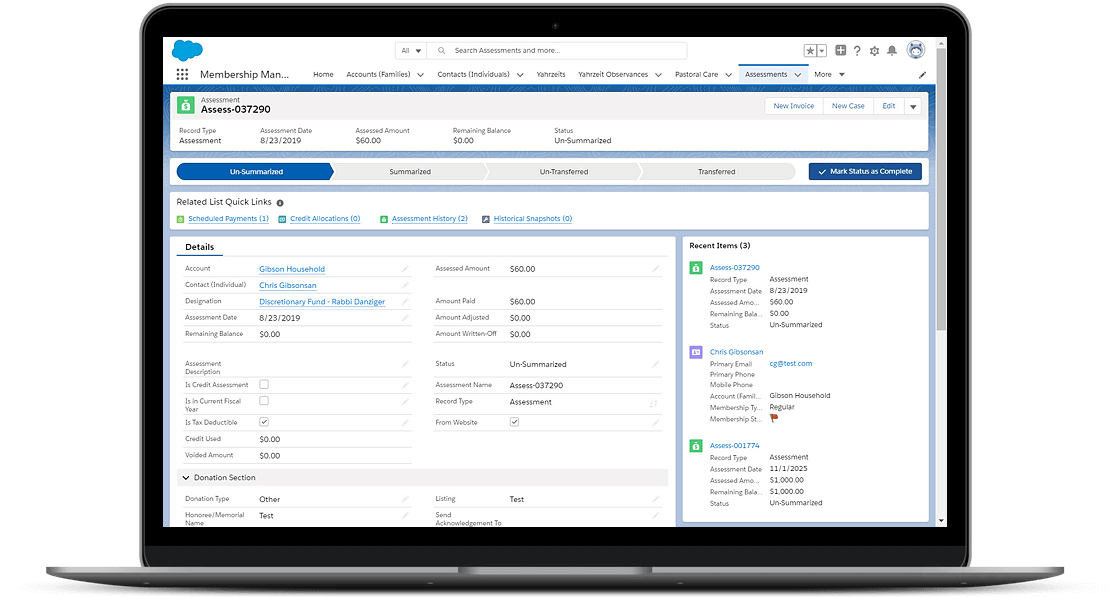
Task: Select the Un-Transferred path stage
Action: pyautogui.click(x=563, y=171)
